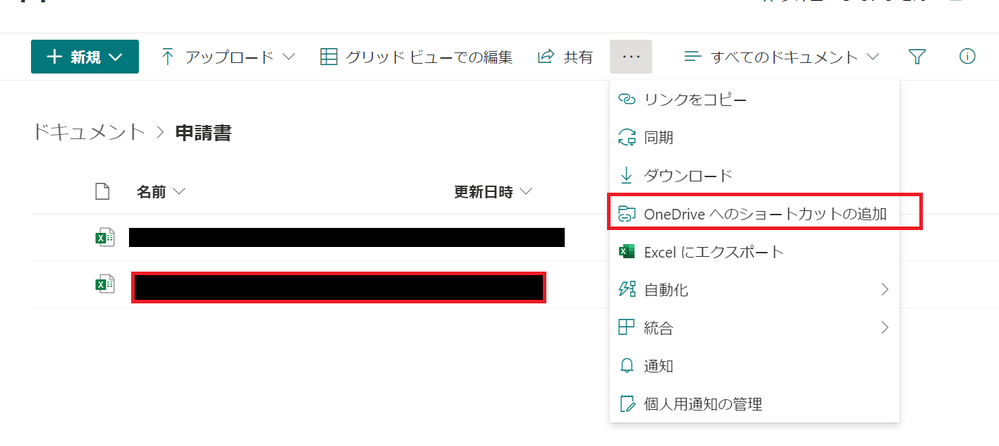Click the アップロード upload arrow icon
The width and height of the screenshot is (999, 446).
pyautogui.click(x=168, y=57)
